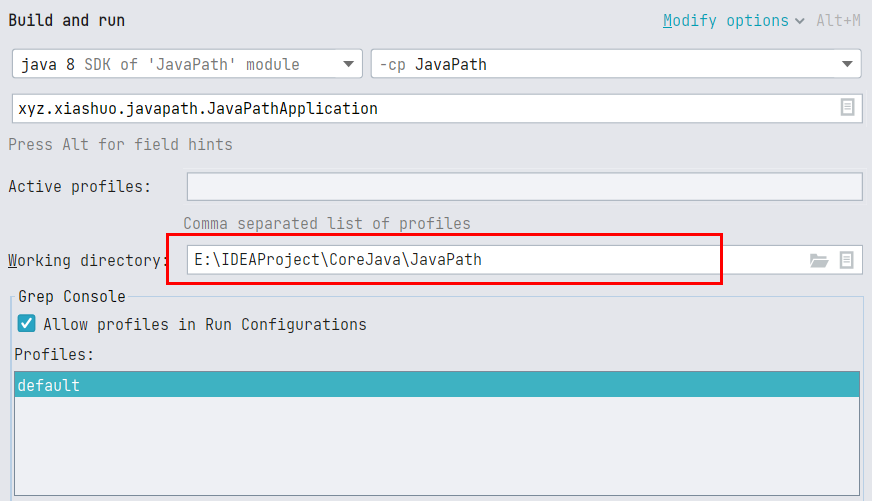The width and height of the screenshot is (872, 501).
Task: Click the Press Alt for field hints text
Action: [x=120, y=145]
